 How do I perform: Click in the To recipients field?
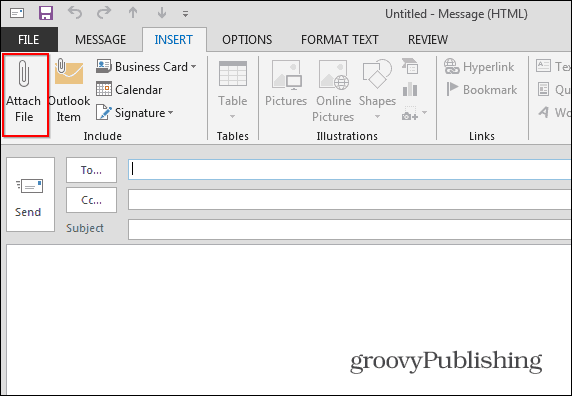click(349, 170)
